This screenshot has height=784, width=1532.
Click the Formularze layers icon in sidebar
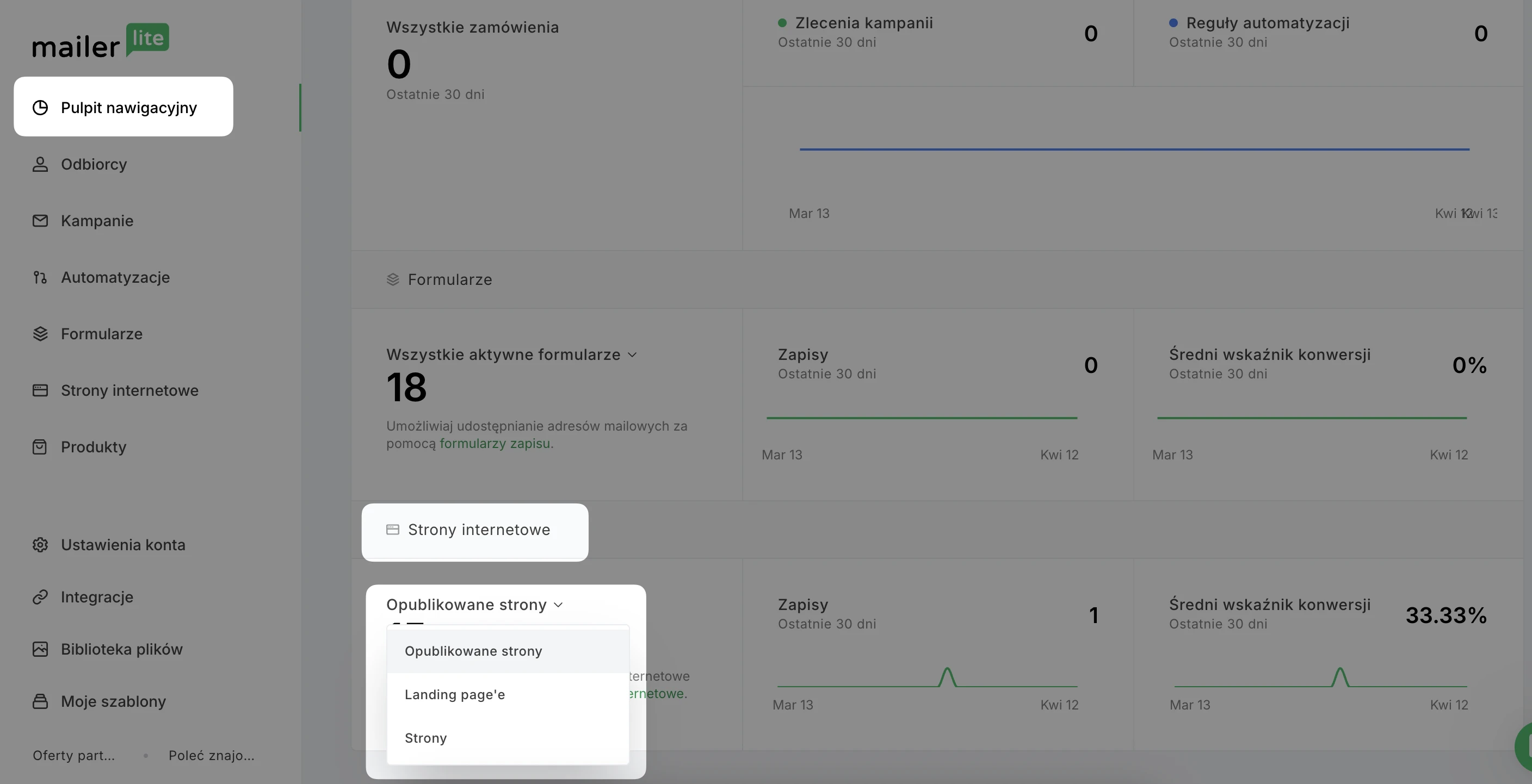40,334
